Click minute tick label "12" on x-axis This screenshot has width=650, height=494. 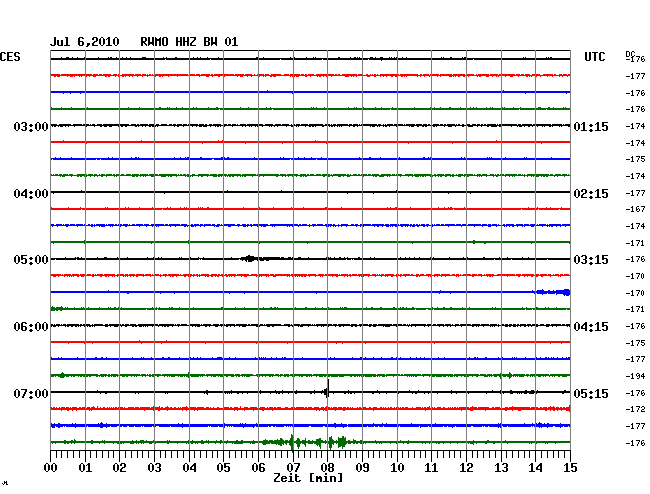(466, 468)
